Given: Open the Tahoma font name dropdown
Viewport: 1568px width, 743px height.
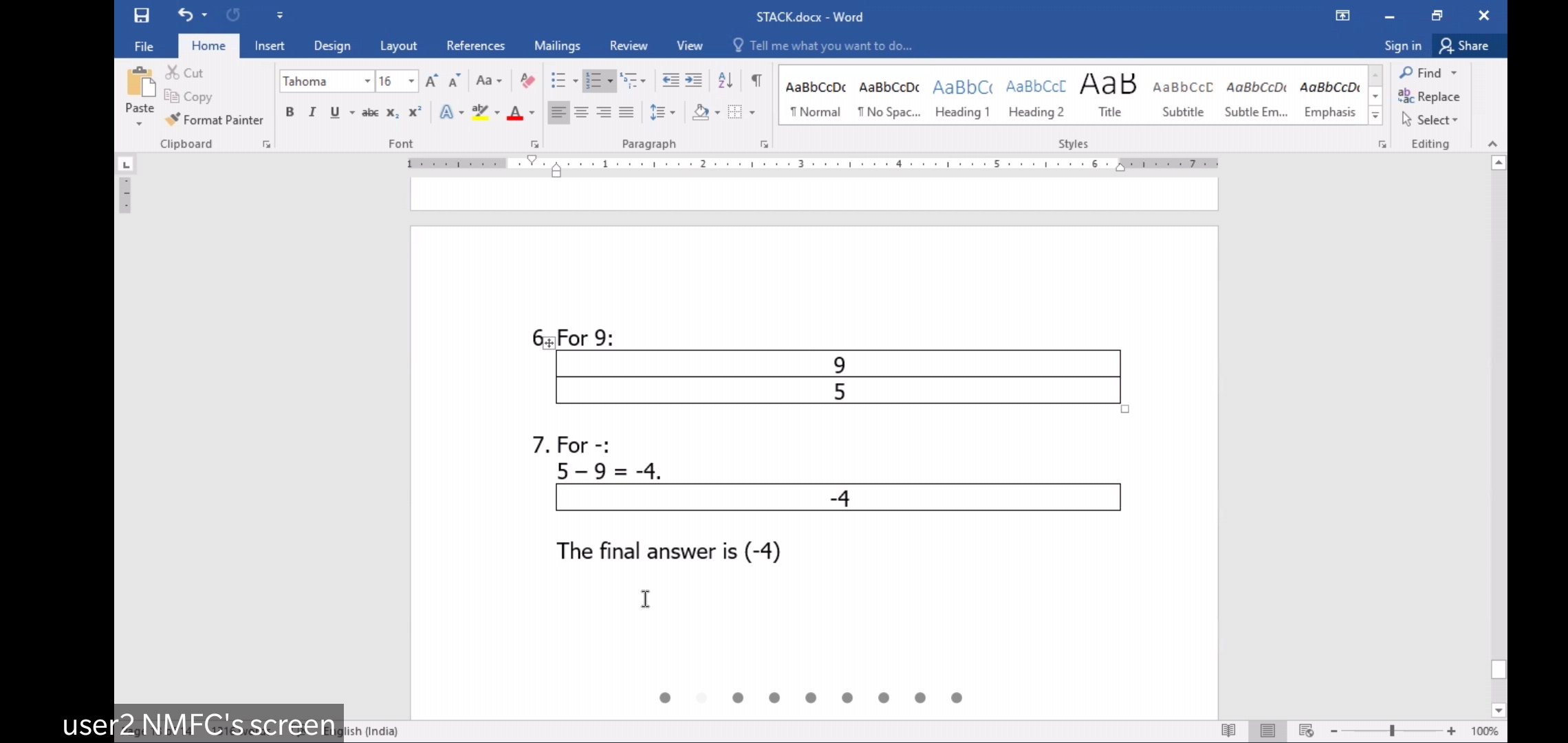Looking at the screenshot, I should pyautogui.click(x=367, y=81).
